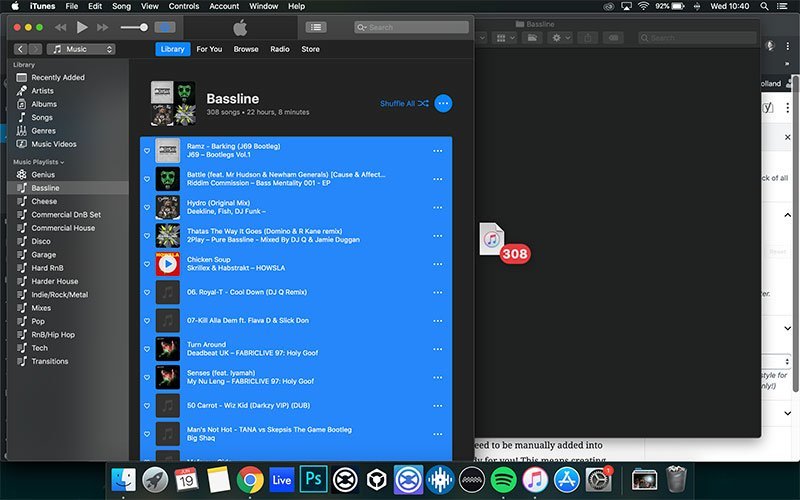
Task: Open options for the Battle track
Action: (438, 179)
